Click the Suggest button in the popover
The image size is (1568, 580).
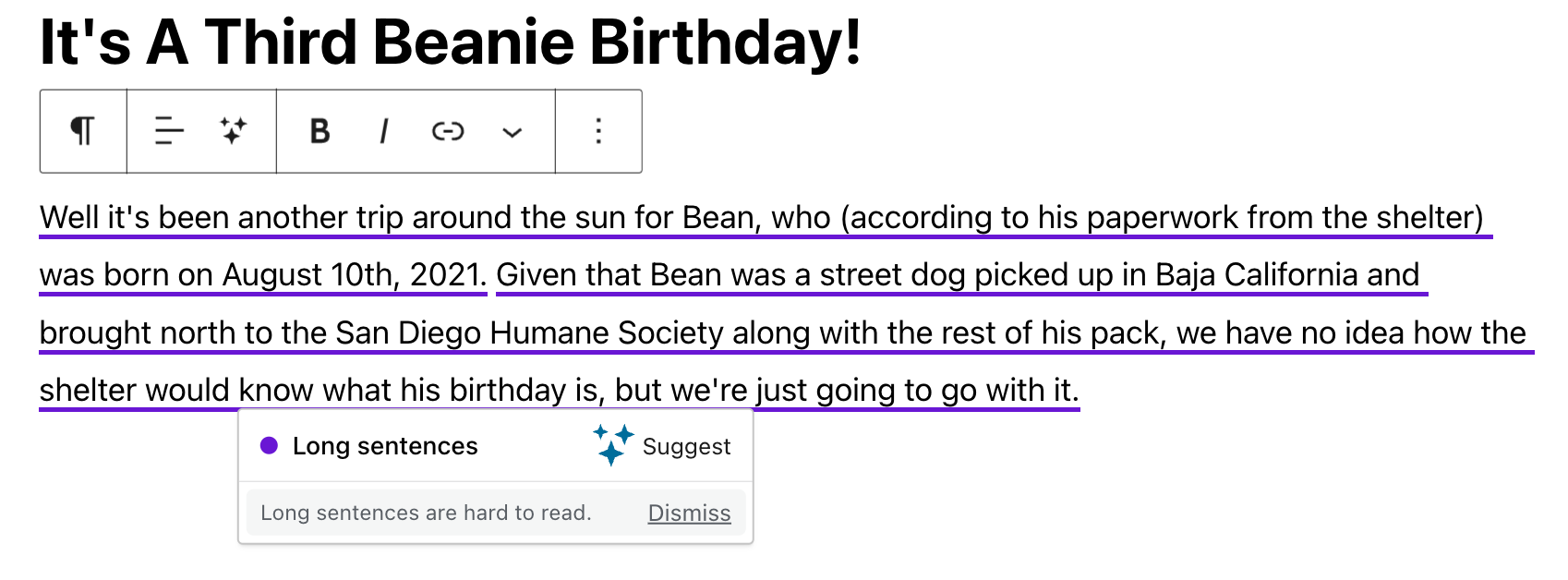685,447
